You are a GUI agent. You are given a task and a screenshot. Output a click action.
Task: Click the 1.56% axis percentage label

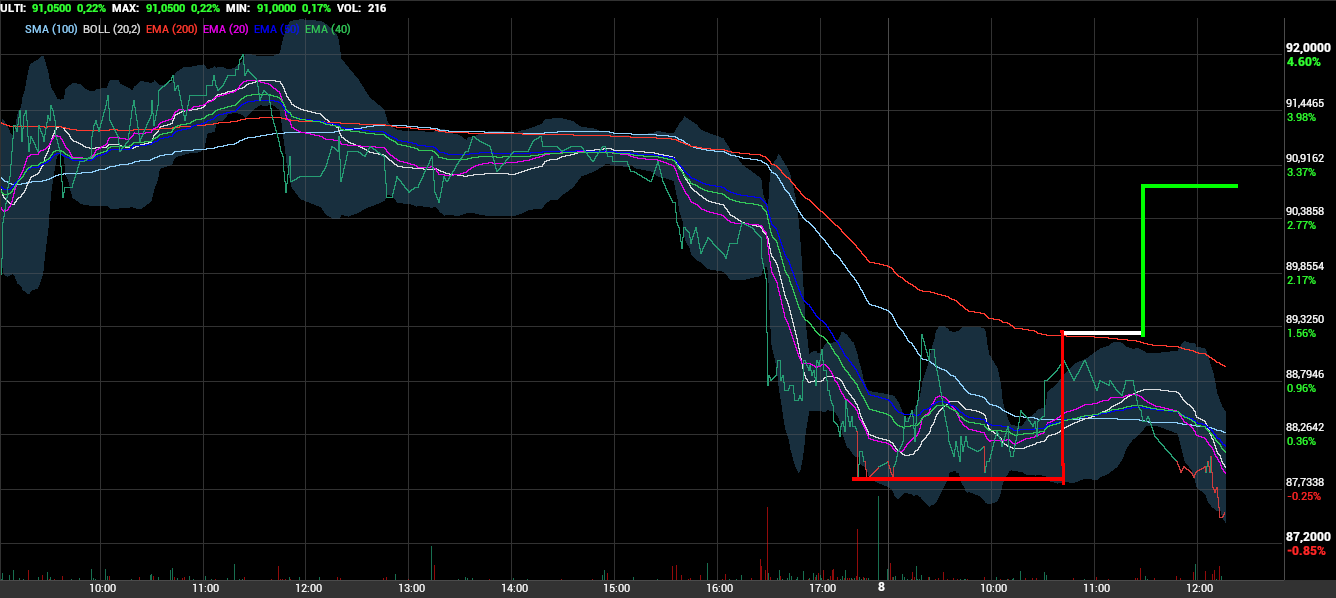coord(1302,333)
